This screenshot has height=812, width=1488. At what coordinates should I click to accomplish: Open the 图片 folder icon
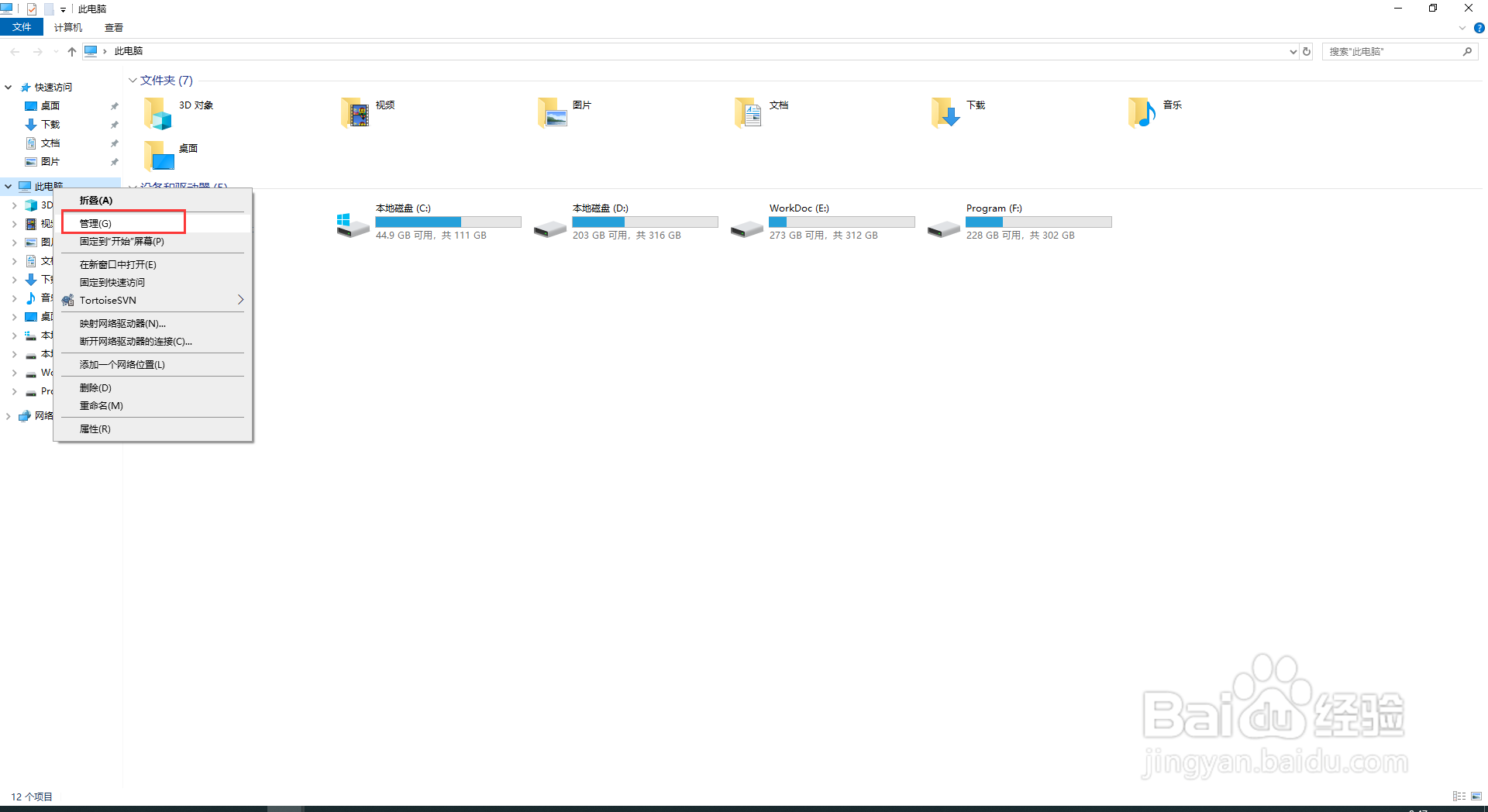pos(553,113)
